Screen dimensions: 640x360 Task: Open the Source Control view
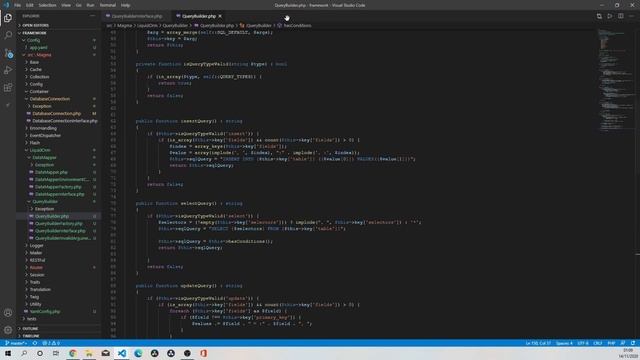tap(8, 53)
